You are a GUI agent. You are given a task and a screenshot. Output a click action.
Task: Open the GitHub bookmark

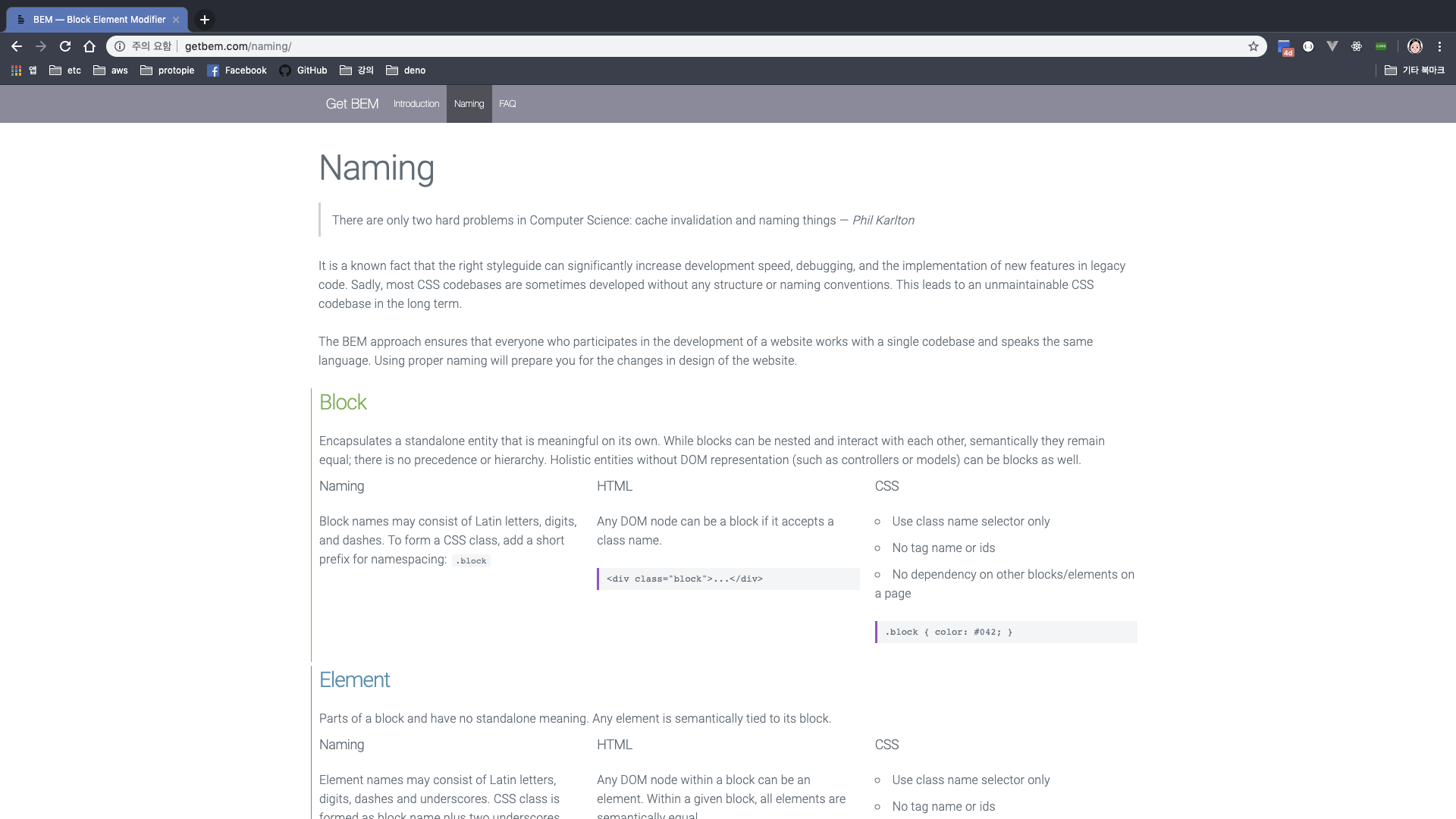coord(303,71)
